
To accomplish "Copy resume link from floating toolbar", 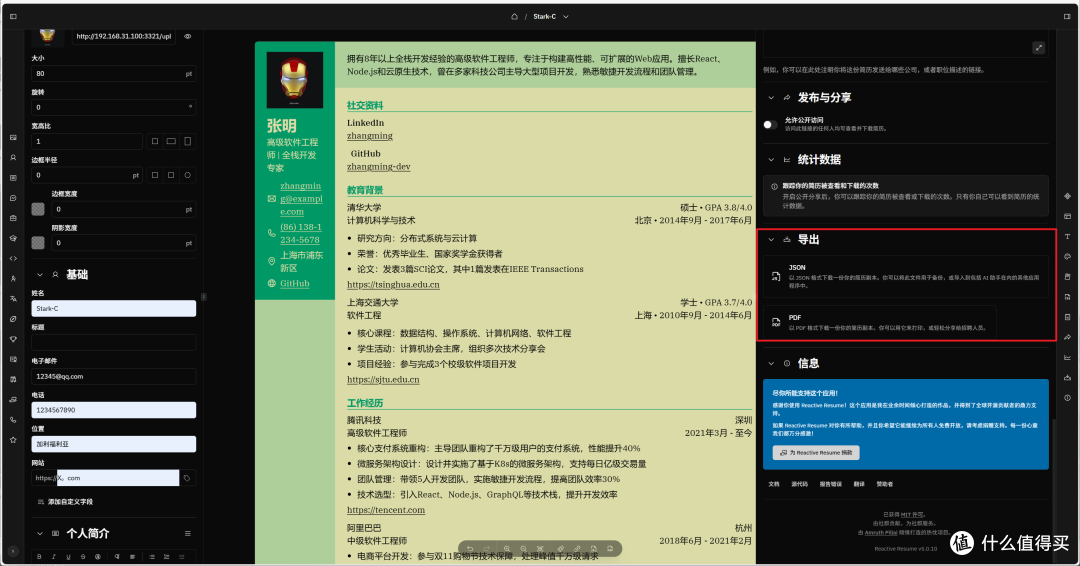I will tap(577, 549).
